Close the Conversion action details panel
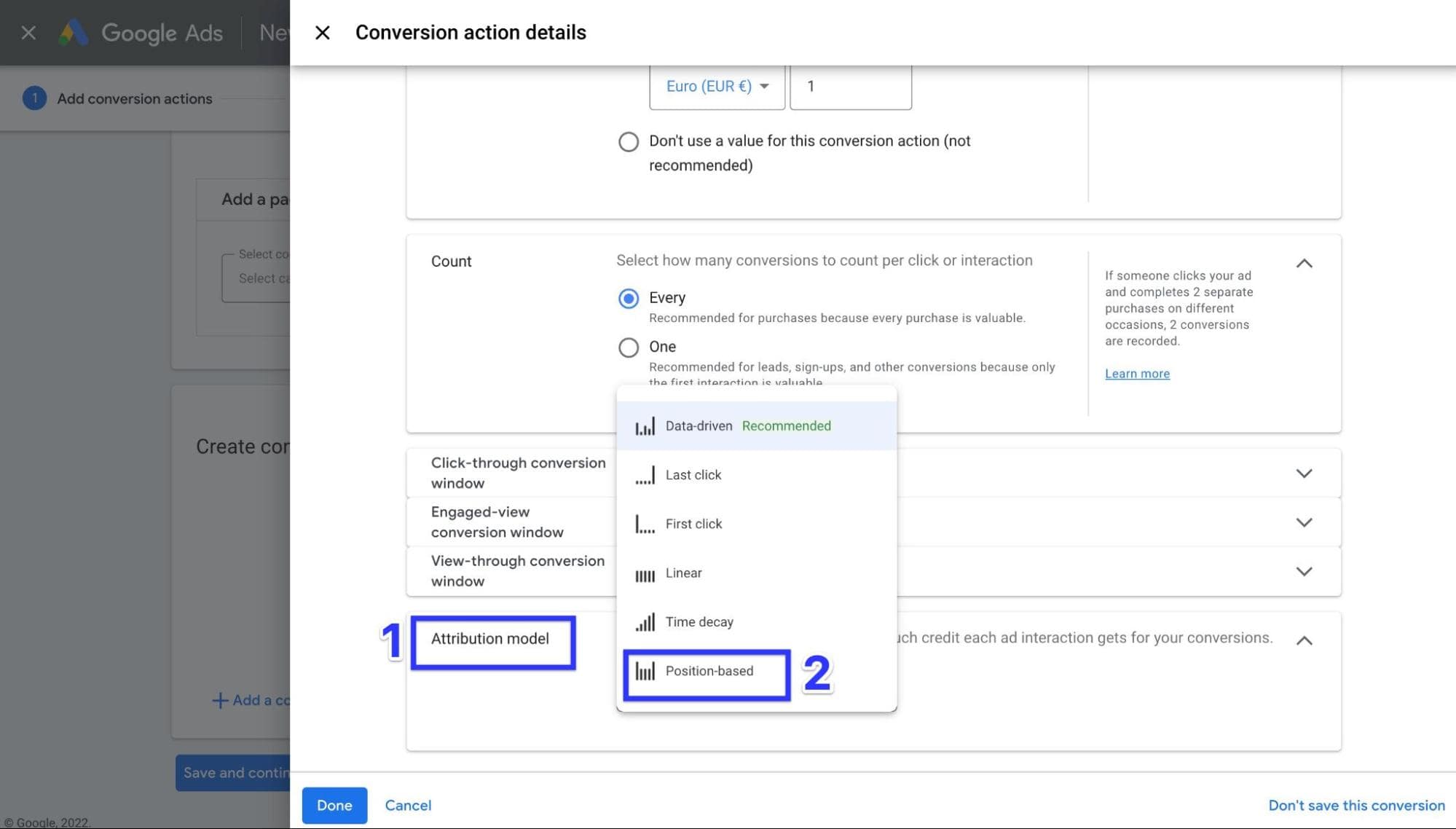This screenshot has height=829, width=1456. 322,33
